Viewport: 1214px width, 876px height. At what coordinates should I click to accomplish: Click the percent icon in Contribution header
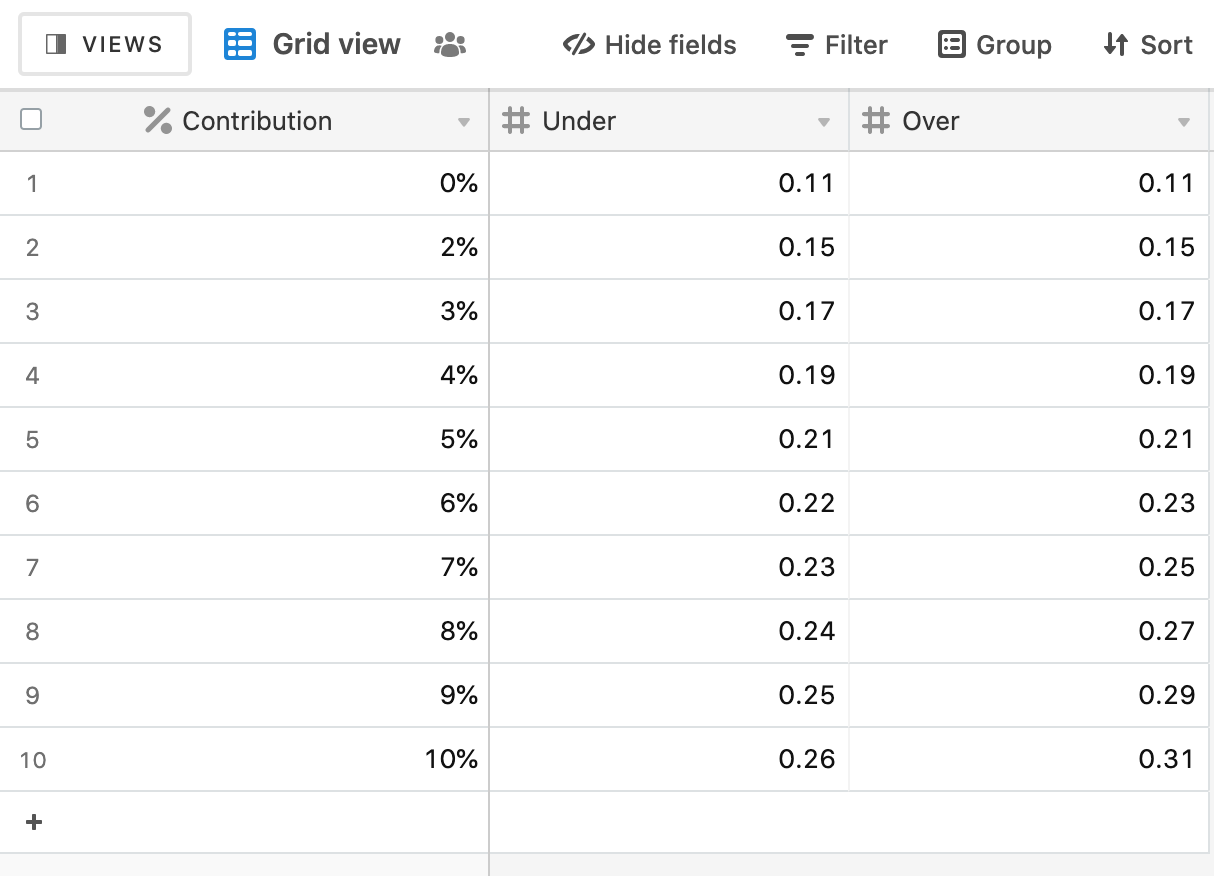(158, 121)
